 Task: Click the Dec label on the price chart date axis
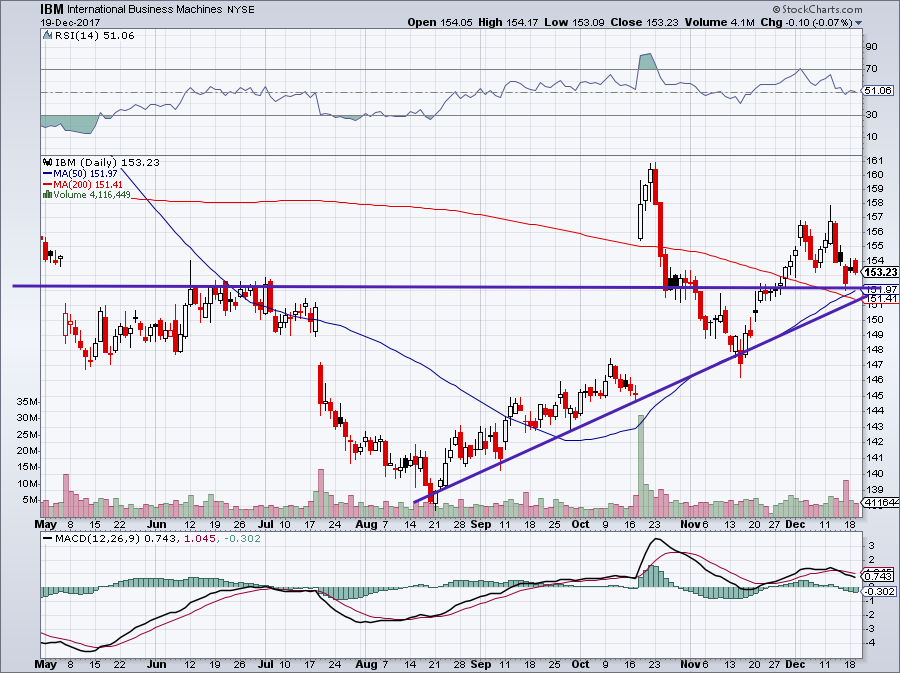796,524
